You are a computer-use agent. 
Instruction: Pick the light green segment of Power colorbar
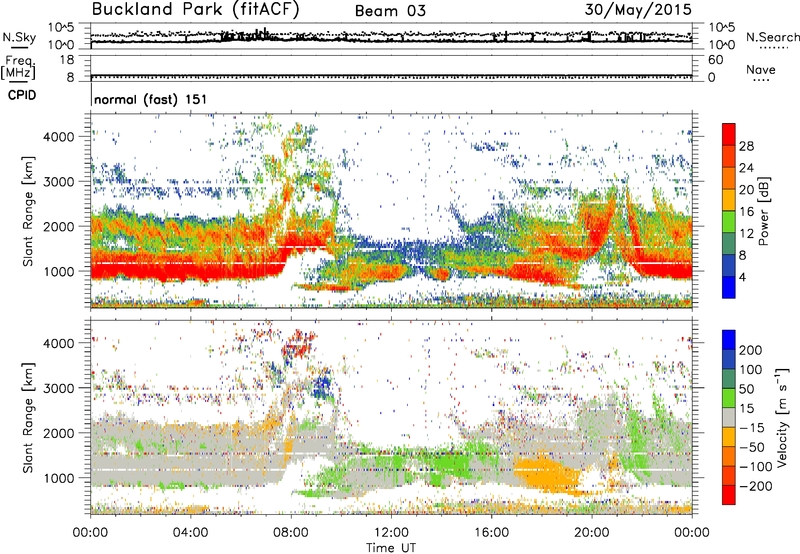pyautogui.click(x=729, y=222)
